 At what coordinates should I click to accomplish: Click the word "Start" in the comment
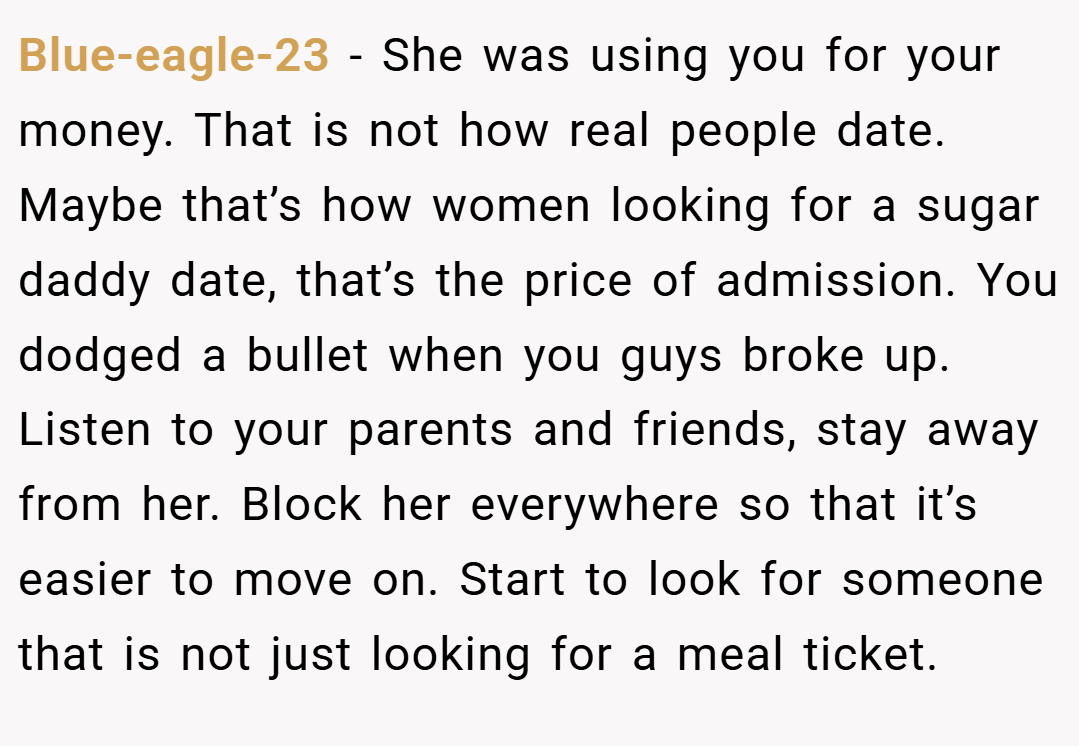tap(512, 579)
